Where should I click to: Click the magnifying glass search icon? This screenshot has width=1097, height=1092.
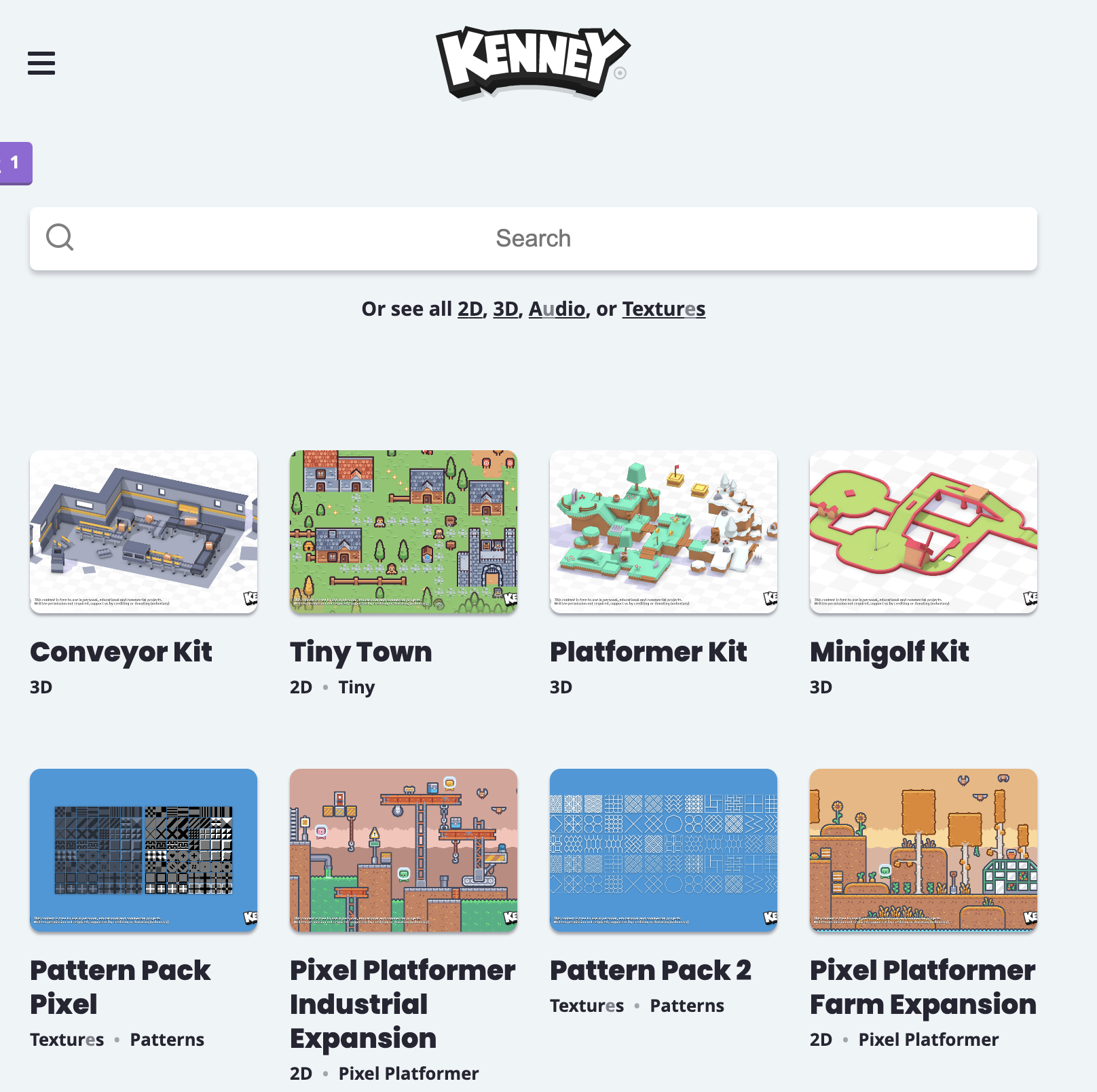pyautogui.click(x=60, y=238)
